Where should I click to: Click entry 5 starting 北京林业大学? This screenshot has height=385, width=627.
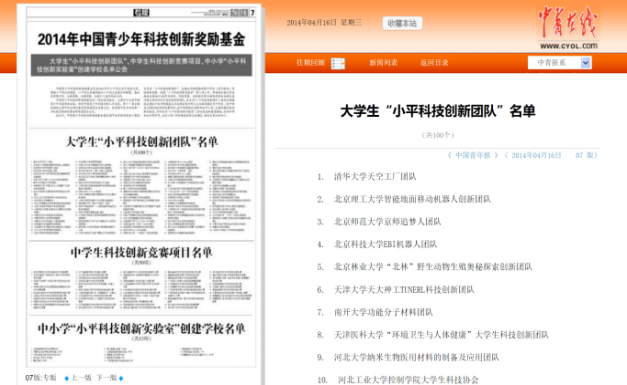[433, 267]
